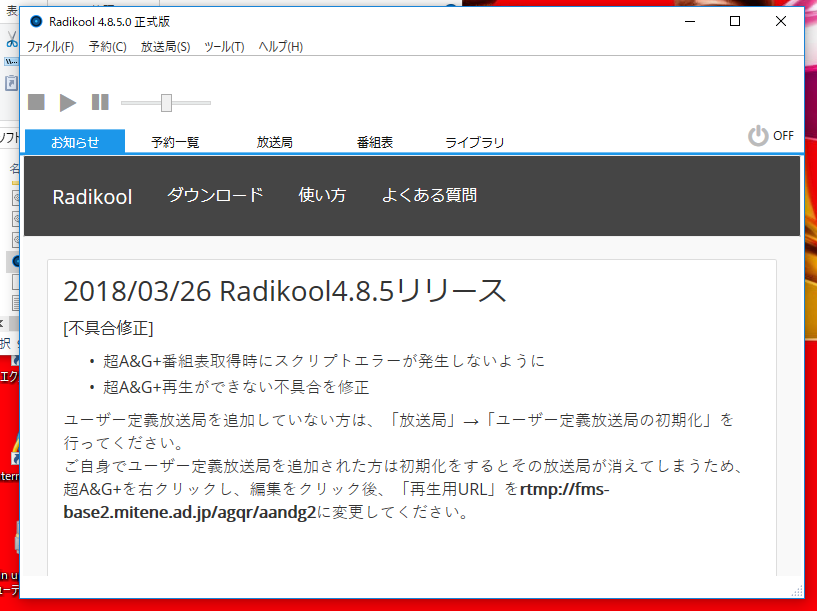Pause playback with the pause button
Screen dimensions: 817x611
(100, 102)
